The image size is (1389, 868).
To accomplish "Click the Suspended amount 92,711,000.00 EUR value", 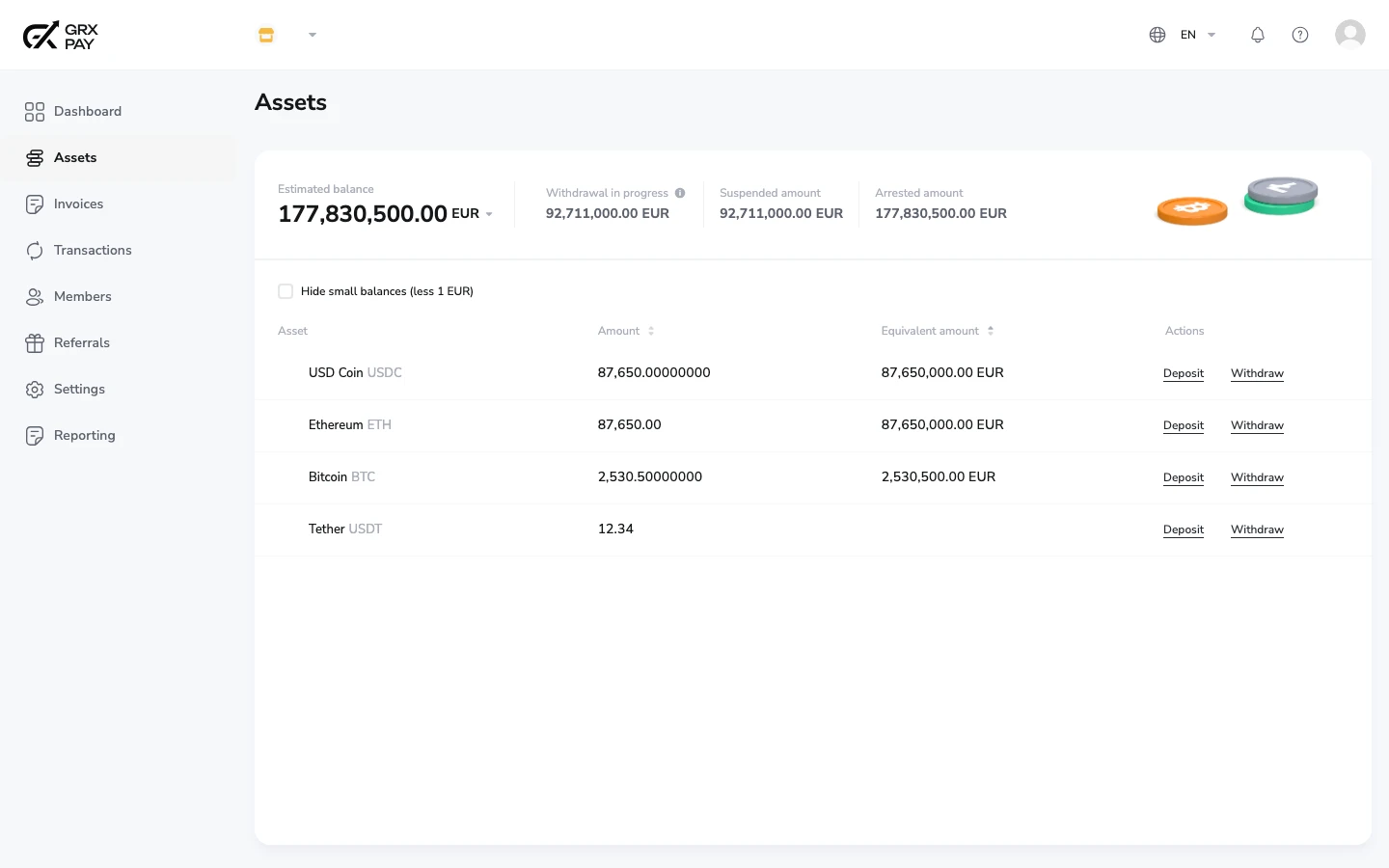I will tap(781, 213).
